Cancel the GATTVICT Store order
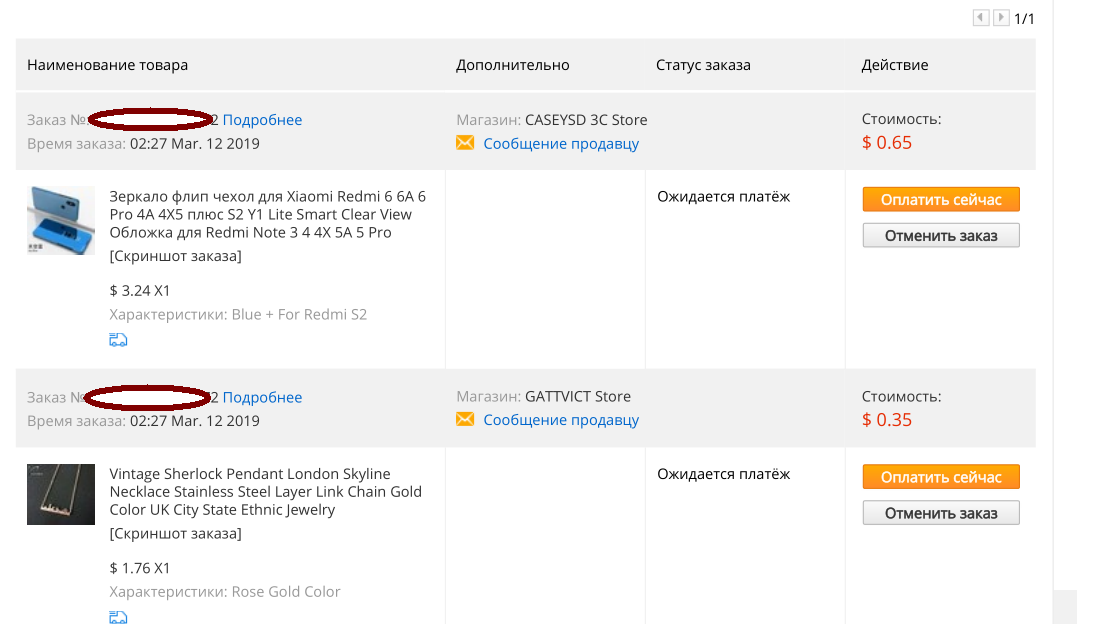This screenshot has width=1096, height=624. coord(941,513)
